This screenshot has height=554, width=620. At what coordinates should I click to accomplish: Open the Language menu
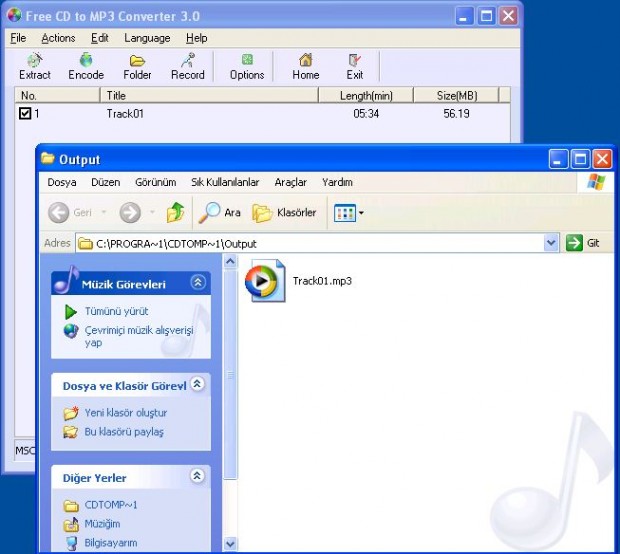(x=147, y=38)
